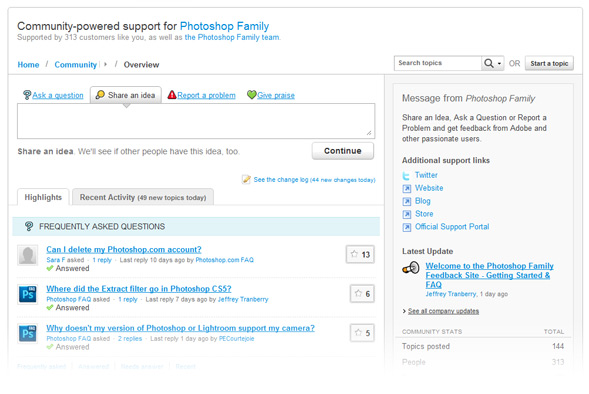
Task: Click the Give praise heart icon
Action: (x=252, y=95)
